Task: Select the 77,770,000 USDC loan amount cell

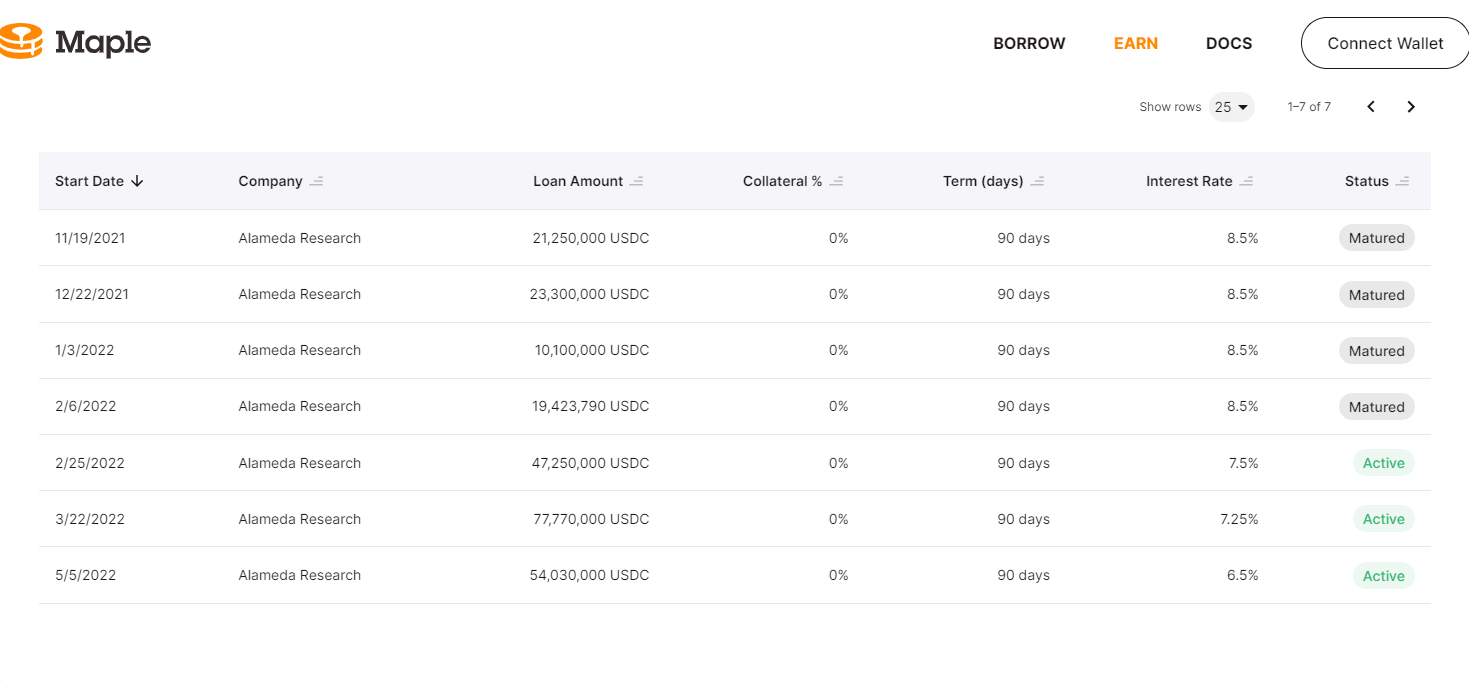Action: click(x=590, y=519)
